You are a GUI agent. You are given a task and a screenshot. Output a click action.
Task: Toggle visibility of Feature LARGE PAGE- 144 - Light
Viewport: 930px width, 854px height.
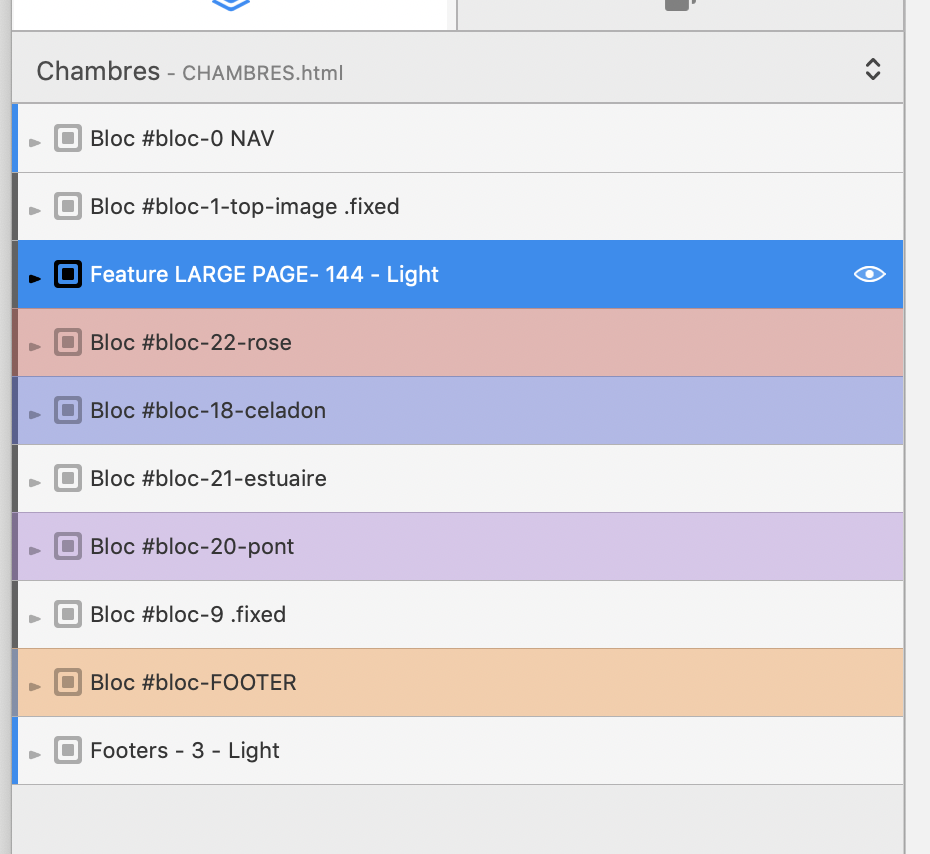(869, 274)
